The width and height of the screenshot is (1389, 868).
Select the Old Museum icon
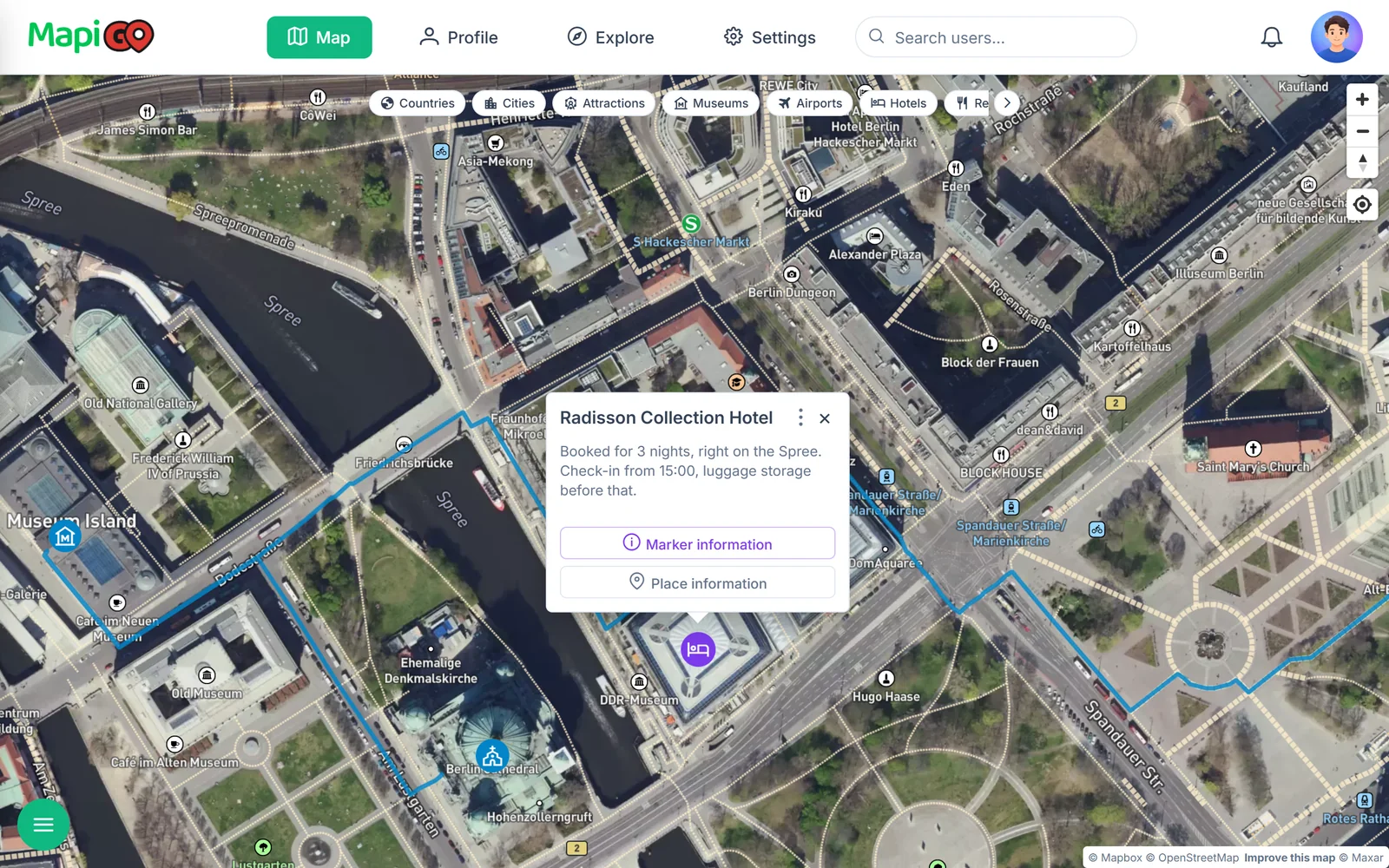click(x=207, y=675)
